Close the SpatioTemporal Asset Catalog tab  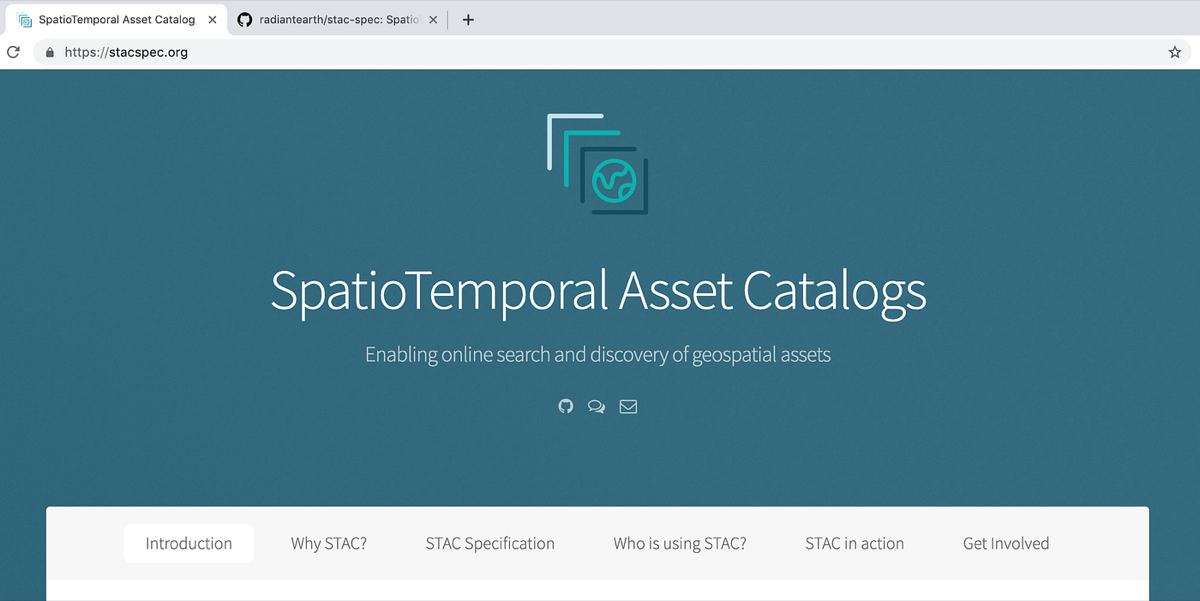click(212, 20)
